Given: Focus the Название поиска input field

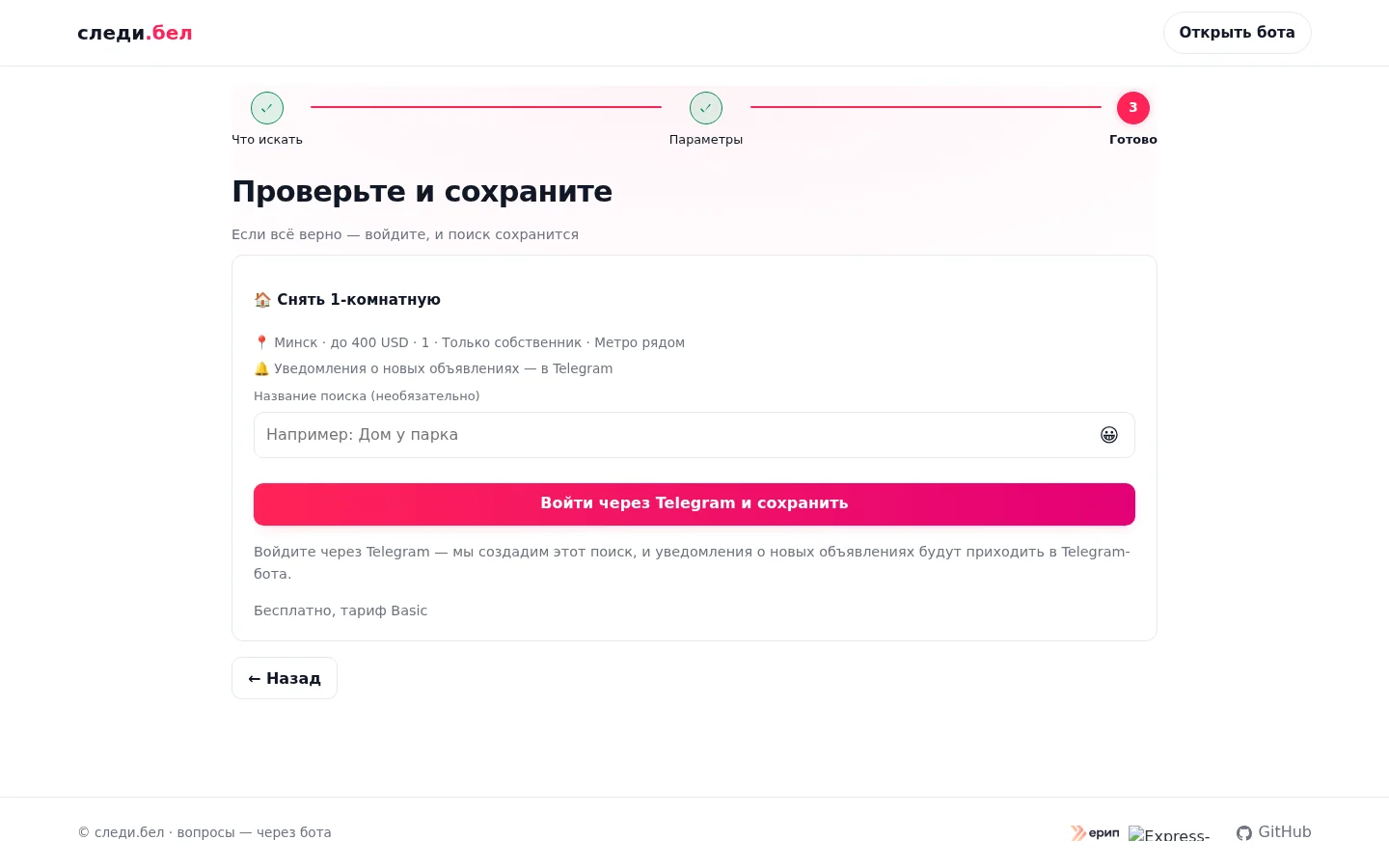Looking at the screenshot, I should pos(694,435).
